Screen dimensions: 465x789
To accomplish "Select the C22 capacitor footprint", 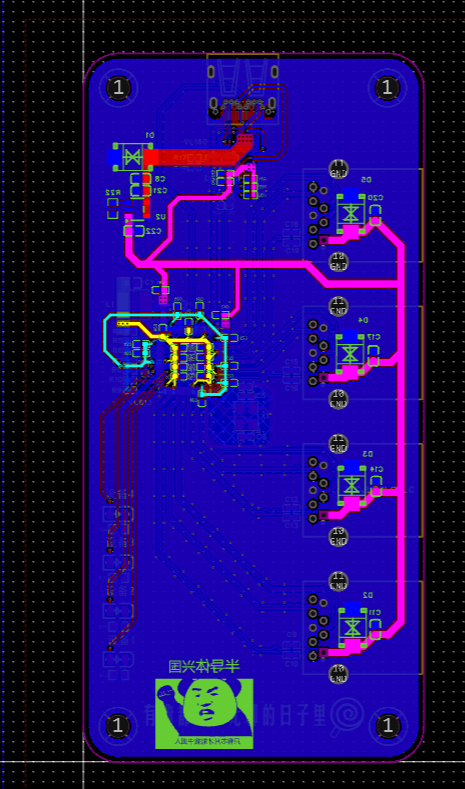I will [x=135, y=231].
